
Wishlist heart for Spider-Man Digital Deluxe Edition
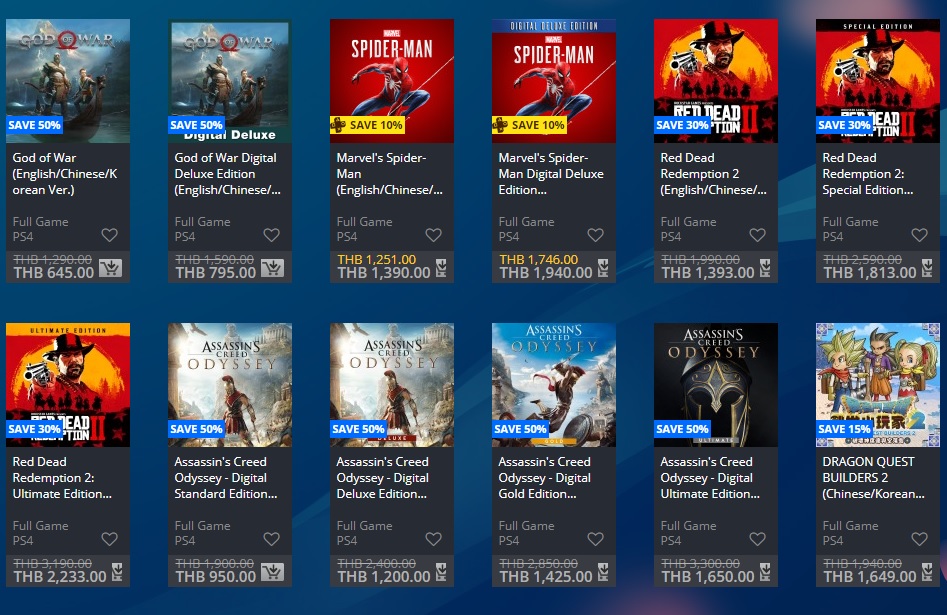click(x=595, y=235)
